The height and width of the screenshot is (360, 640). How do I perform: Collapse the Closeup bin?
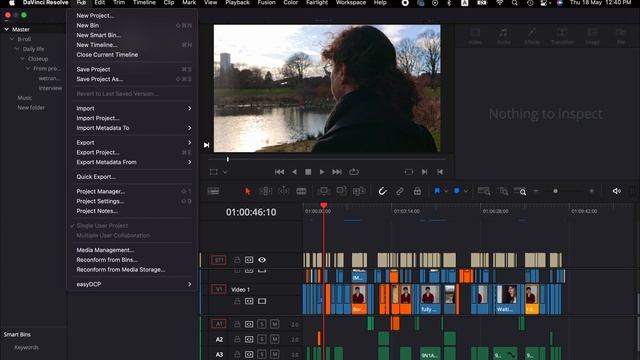click(23, 59)
